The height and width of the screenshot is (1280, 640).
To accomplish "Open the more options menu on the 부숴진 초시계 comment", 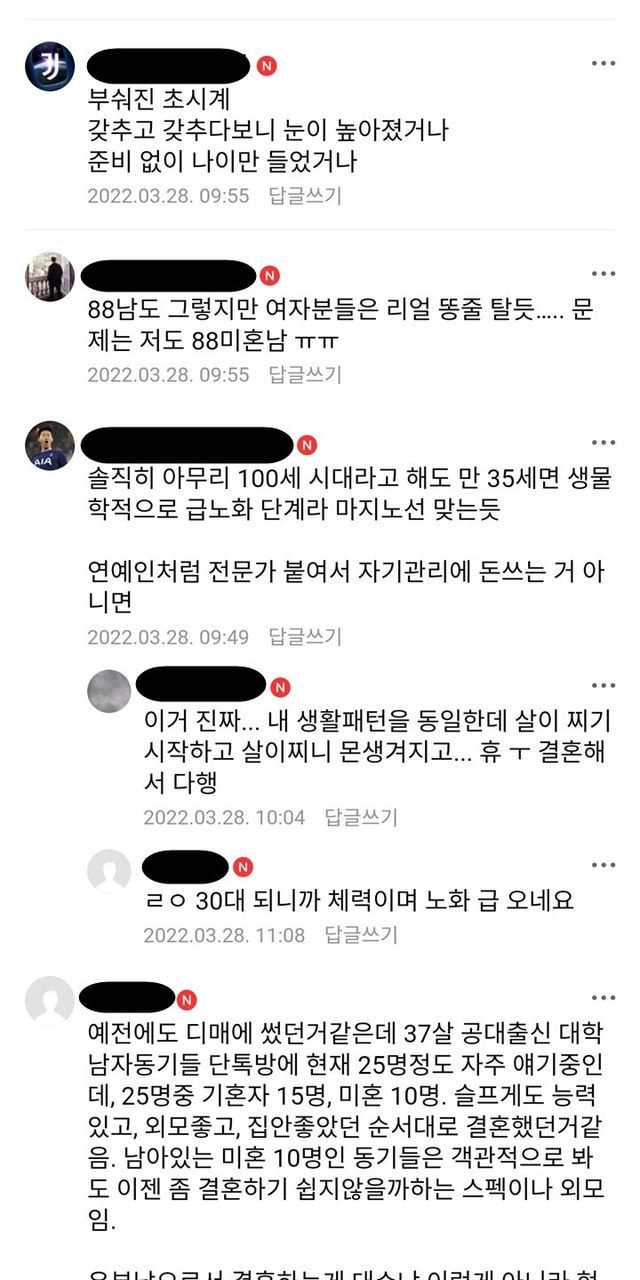I will click(603, 63).
